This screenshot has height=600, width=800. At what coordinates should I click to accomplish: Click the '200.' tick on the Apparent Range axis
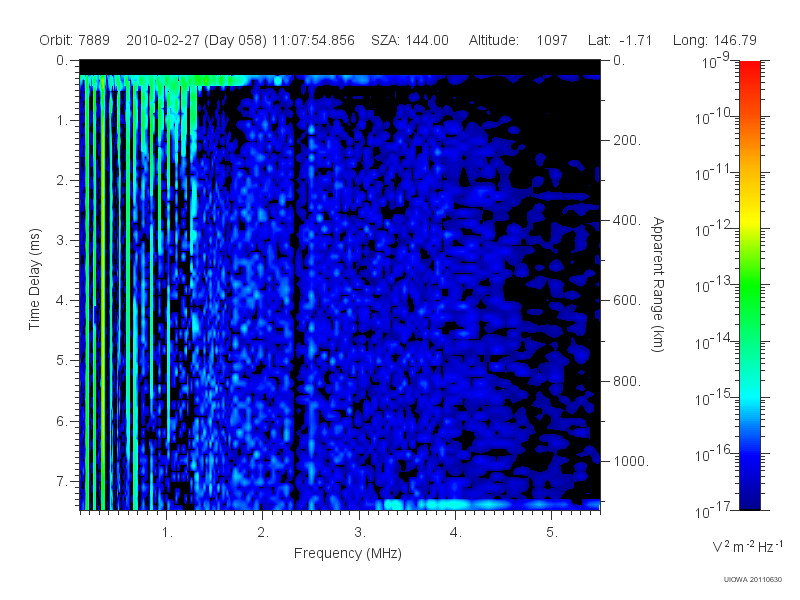[627, 140]
